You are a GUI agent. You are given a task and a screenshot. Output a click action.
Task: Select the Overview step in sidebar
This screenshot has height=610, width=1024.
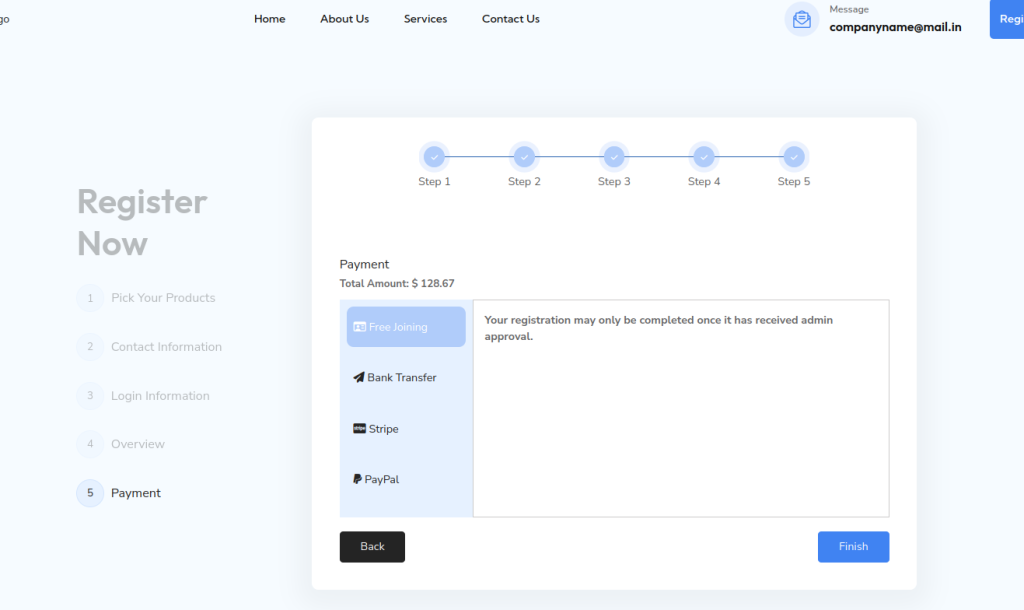[138, 444]
